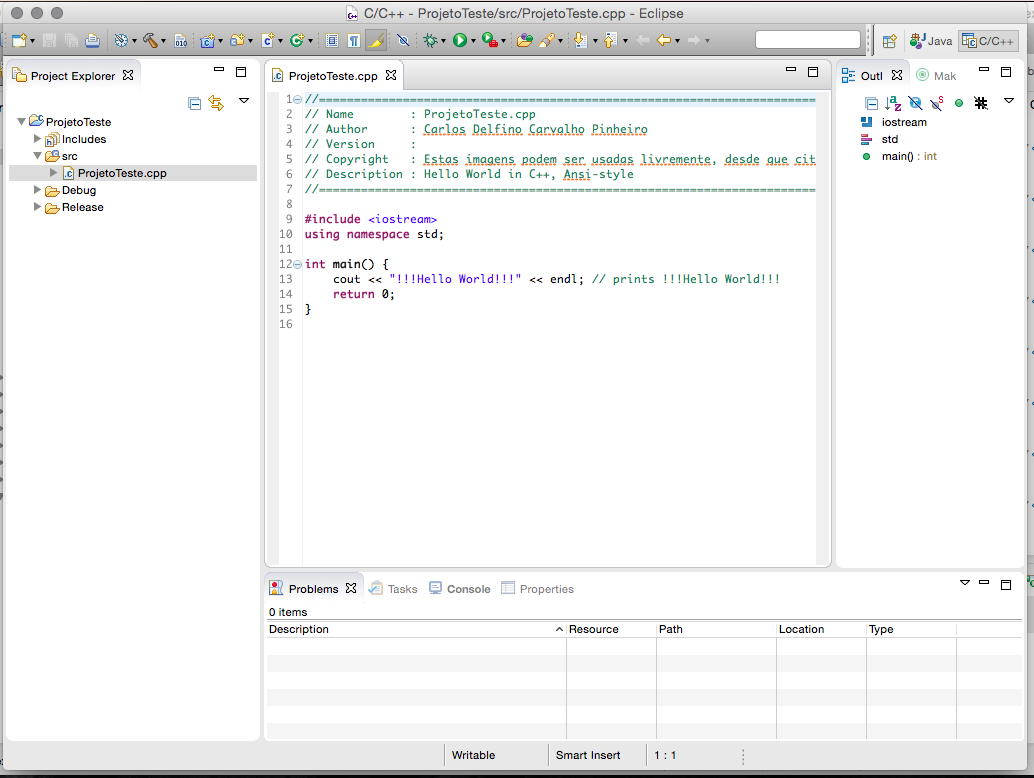Collapse the src folder node

[38, 156]
